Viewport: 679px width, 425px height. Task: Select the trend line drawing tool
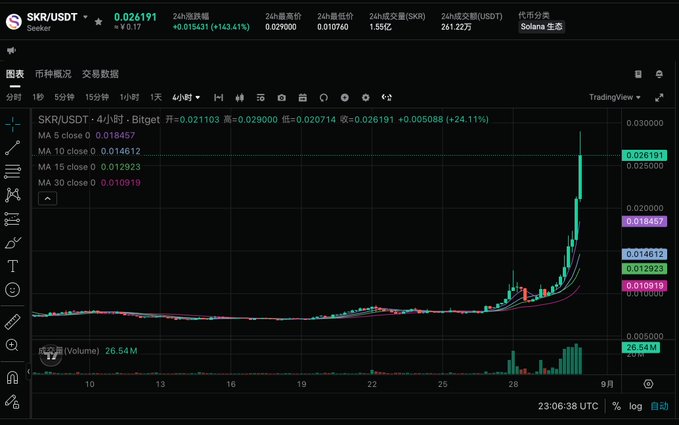pos(13,148)
